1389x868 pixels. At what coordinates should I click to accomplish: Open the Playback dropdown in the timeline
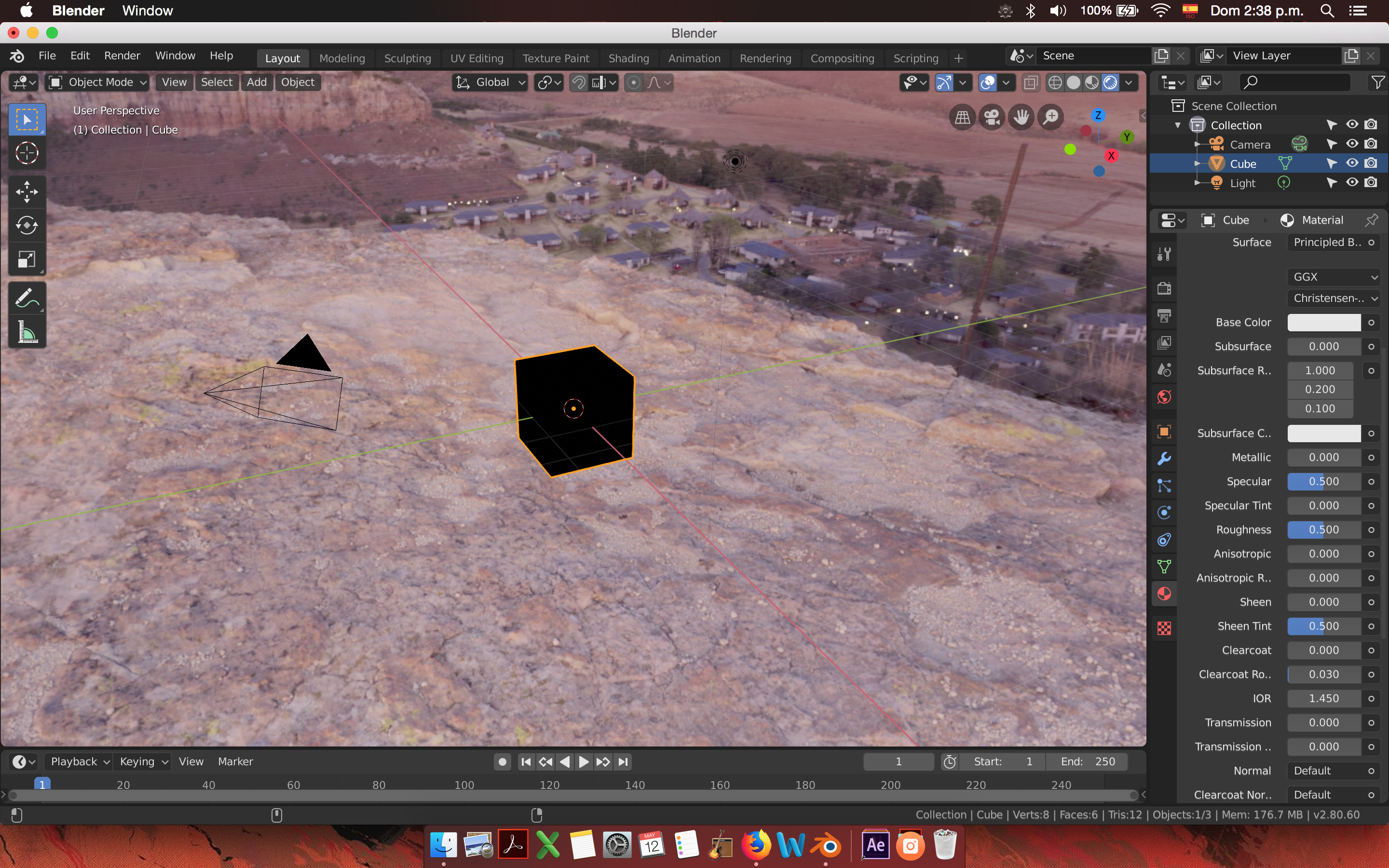pos(79,762)
